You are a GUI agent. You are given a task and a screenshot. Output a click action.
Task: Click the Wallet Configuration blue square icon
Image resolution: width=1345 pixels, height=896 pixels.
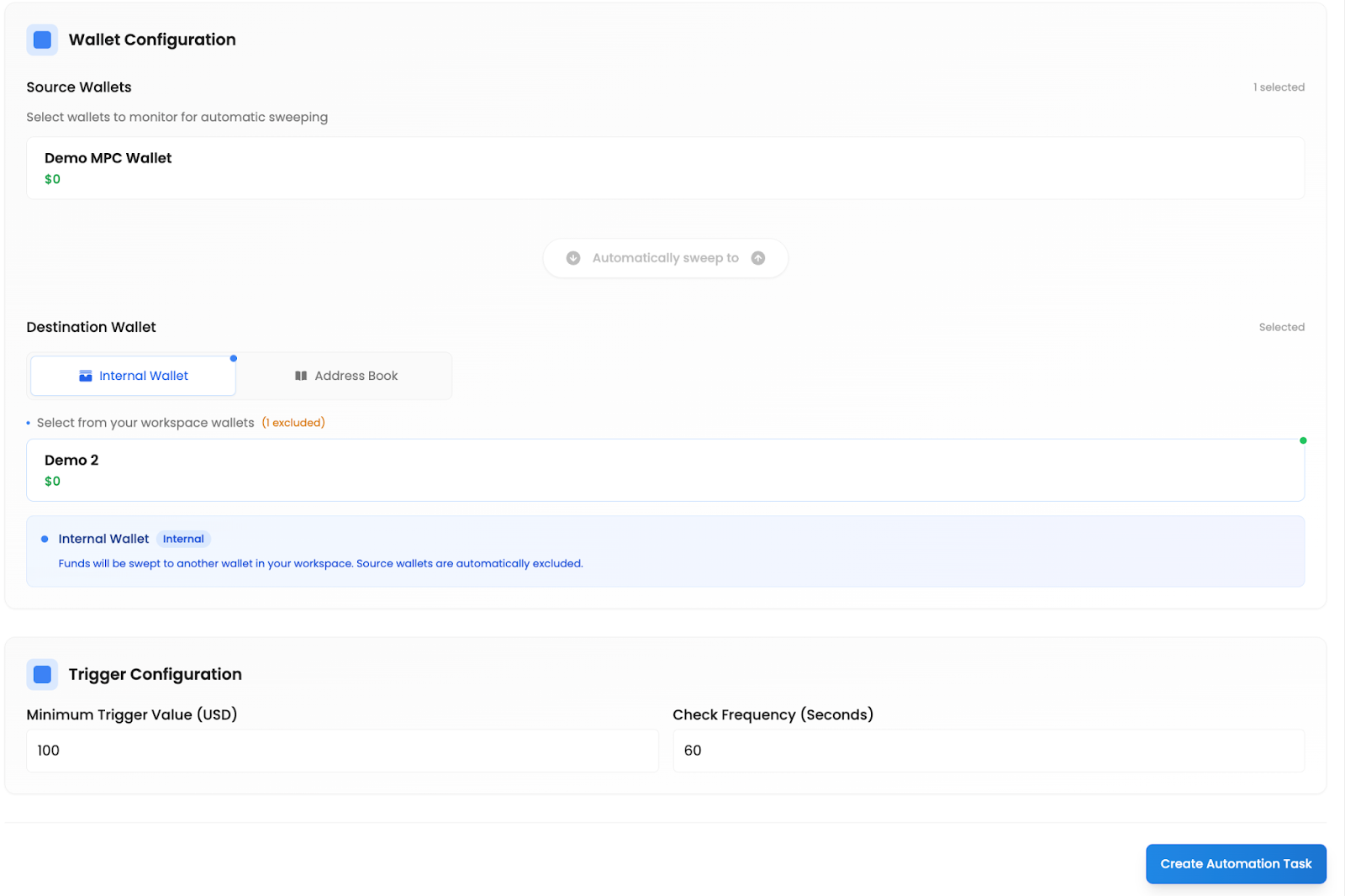coord(42,39)
